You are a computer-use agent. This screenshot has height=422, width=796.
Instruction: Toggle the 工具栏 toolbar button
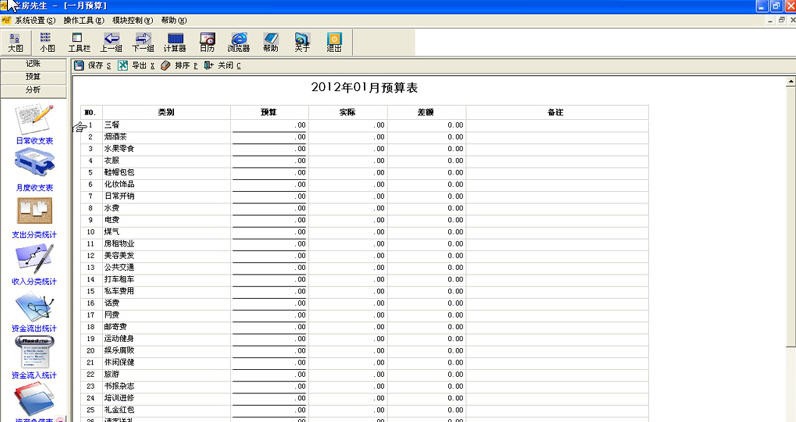(79, 42)
